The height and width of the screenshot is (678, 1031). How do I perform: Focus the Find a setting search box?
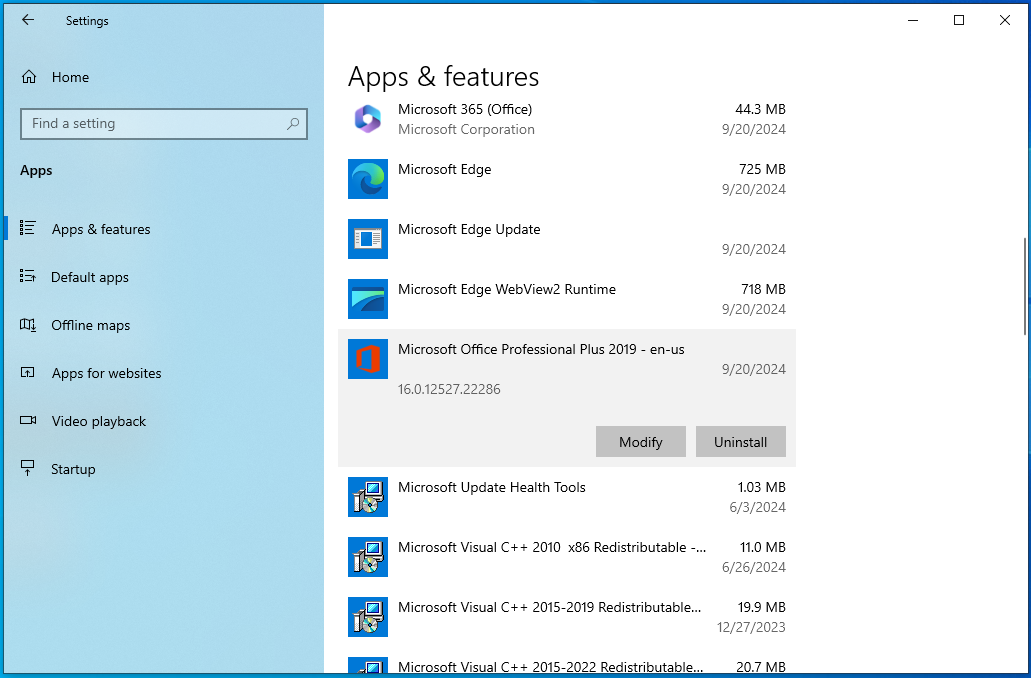[164, 124]
